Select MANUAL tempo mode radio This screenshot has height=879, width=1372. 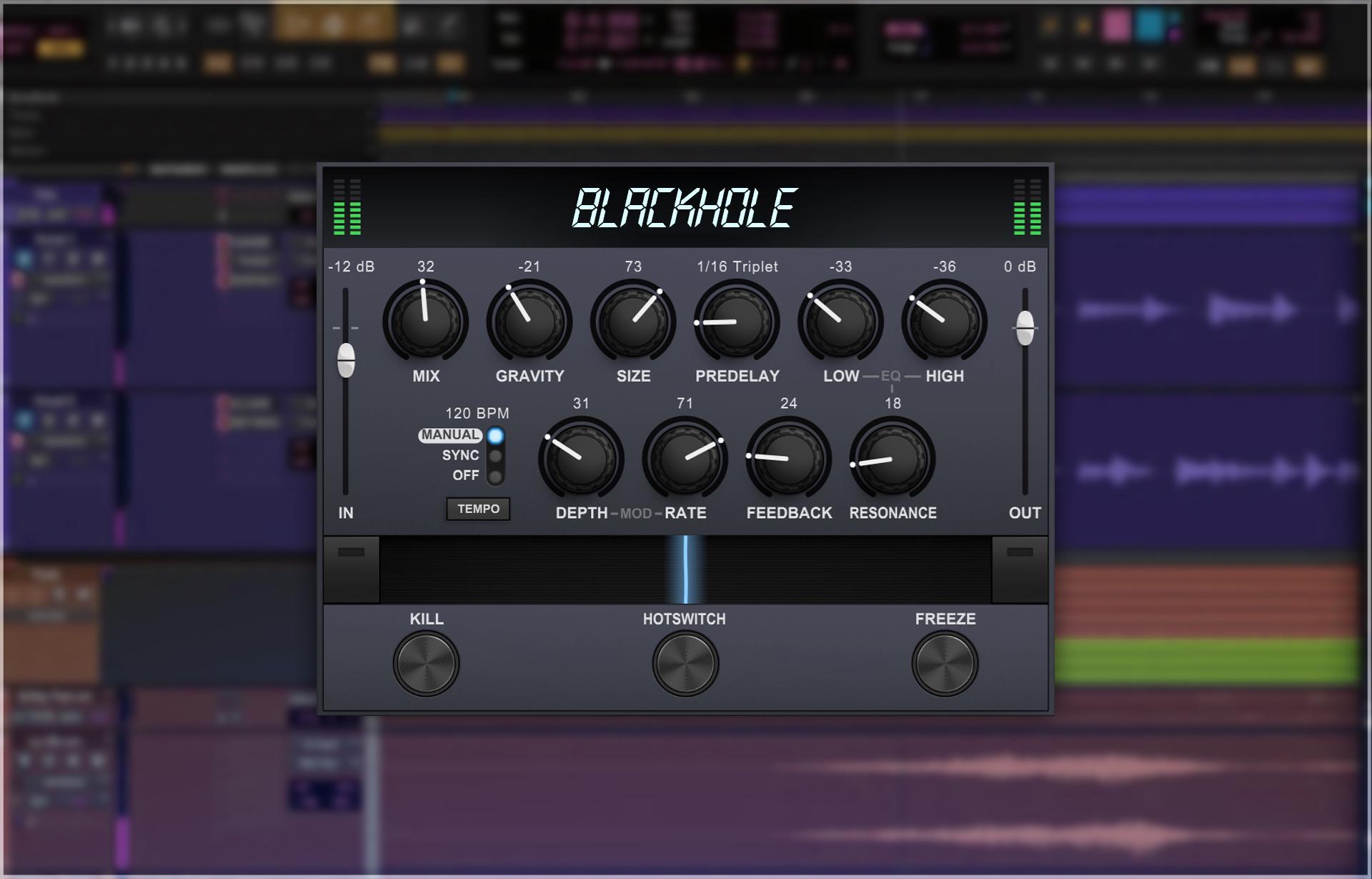coord(495,436)
